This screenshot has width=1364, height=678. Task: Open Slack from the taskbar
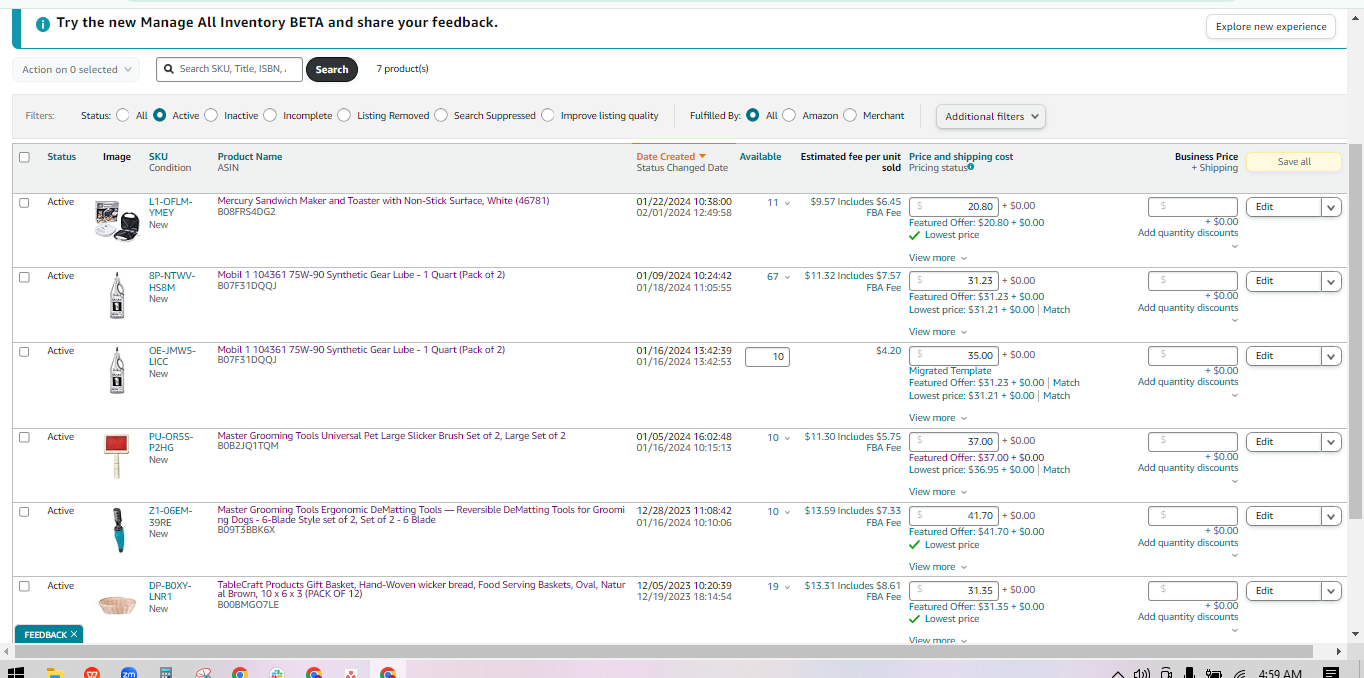tap(276, 673)
